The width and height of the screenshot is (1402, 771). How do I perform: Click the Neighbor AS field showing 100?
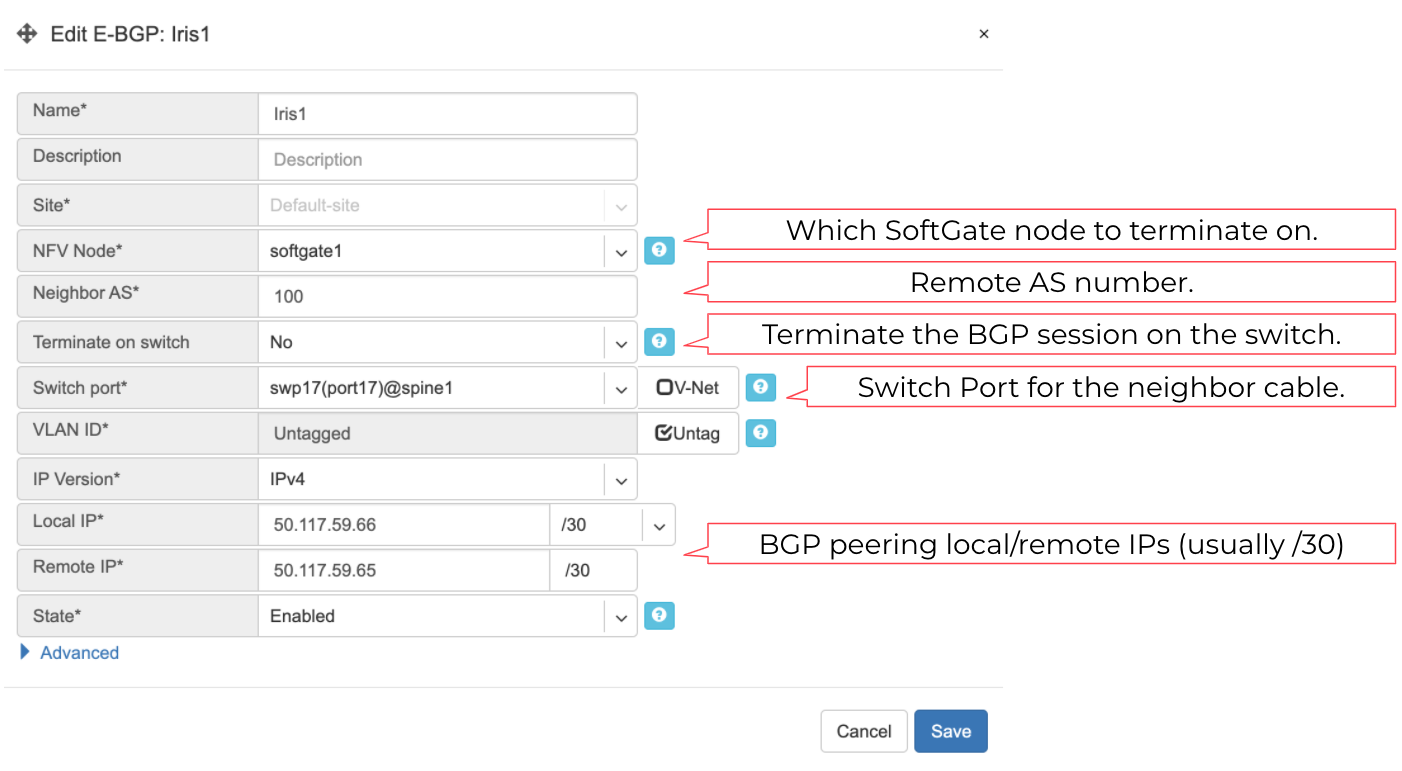pyautogui.click(x=447, y=296)
